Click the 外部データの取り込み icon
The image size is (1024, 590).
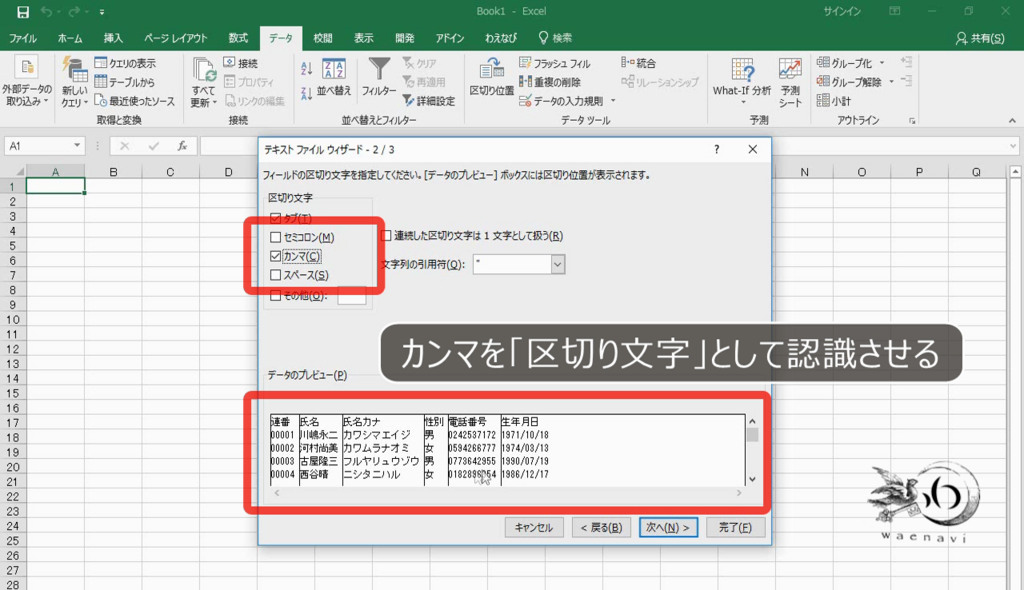(x=27, y=67)
